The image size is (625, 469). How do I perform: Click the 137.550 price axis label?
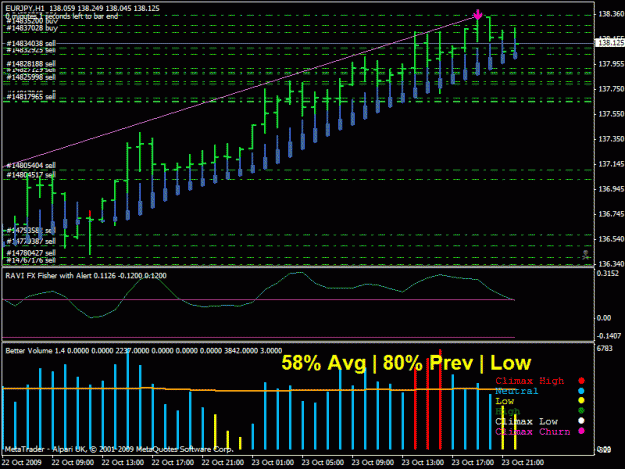click(x=611, y=114)
